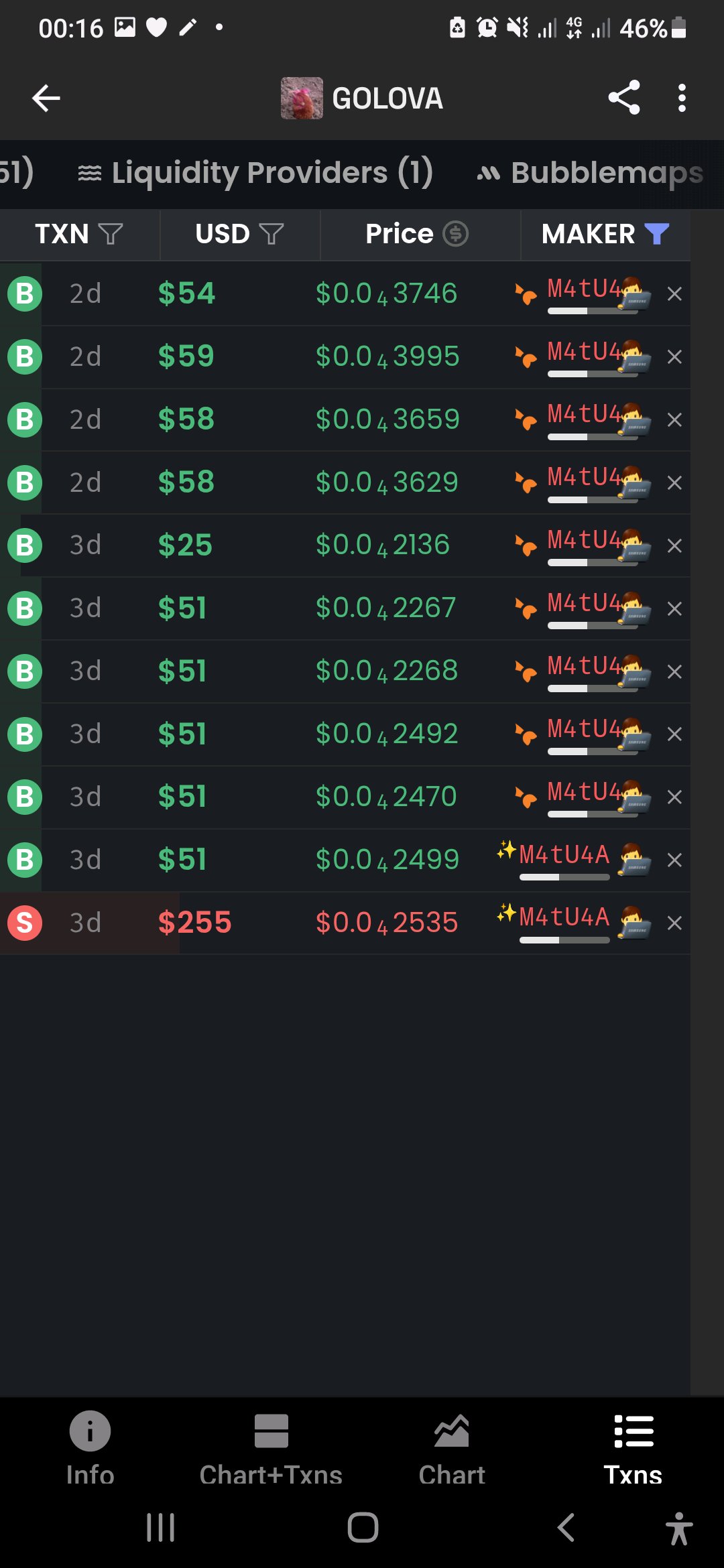724x1568 pixels.
Task: Open the three-dot overflow menu
Action: tap(682, 98)
